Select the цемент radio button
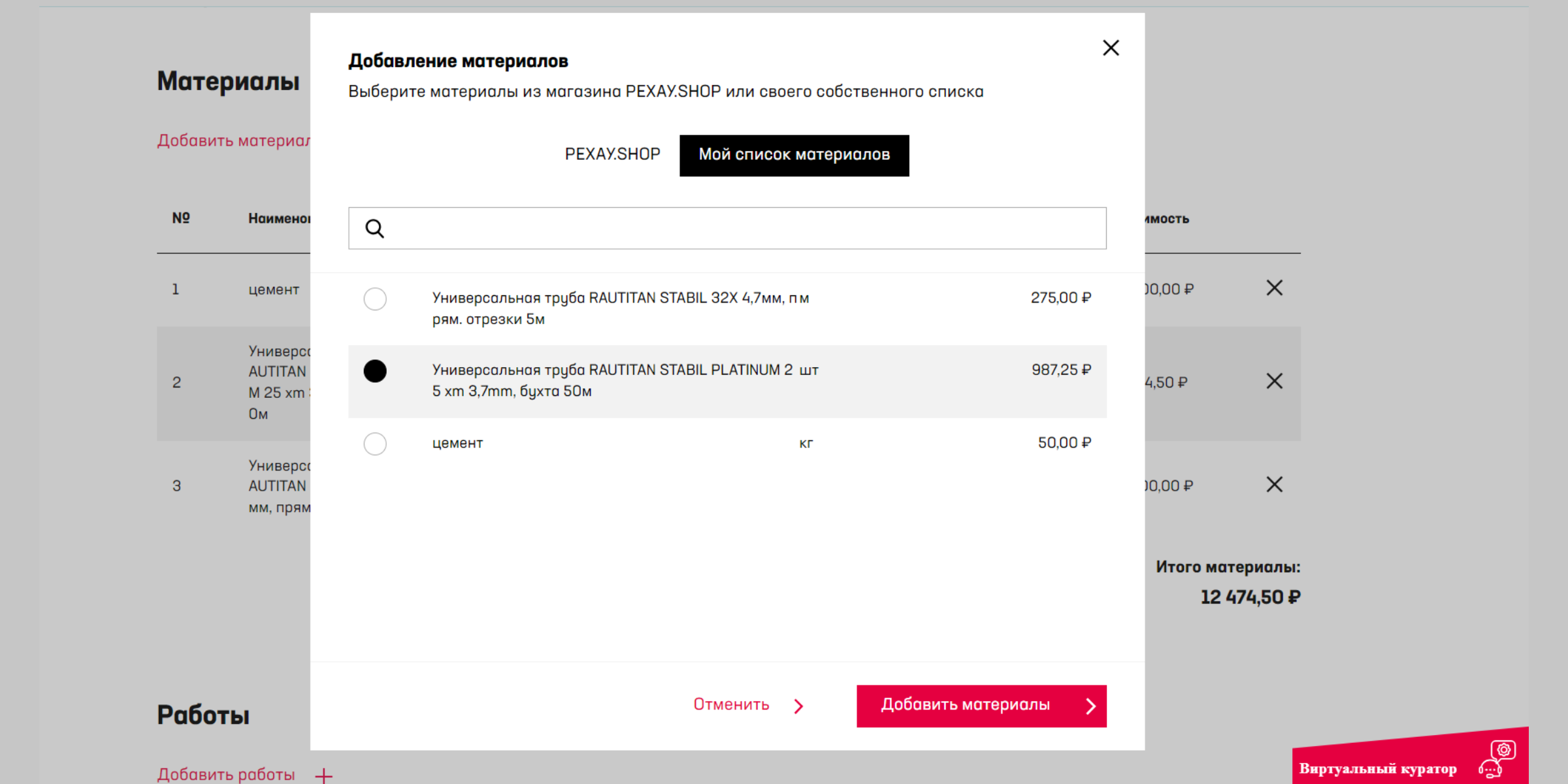Image resolution: width=1568 pixels, height=784 pixels. 375,444
